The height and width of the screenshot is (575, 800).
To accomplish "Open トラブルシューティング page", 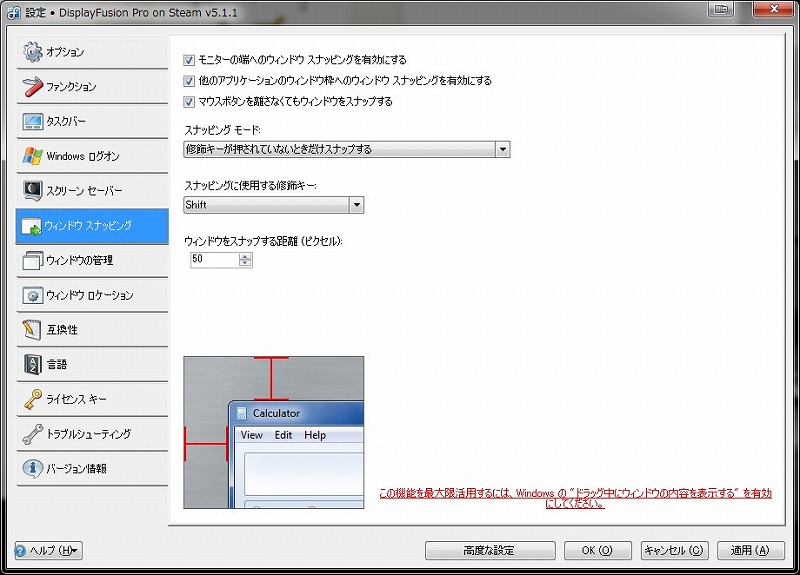I will 92,434.
